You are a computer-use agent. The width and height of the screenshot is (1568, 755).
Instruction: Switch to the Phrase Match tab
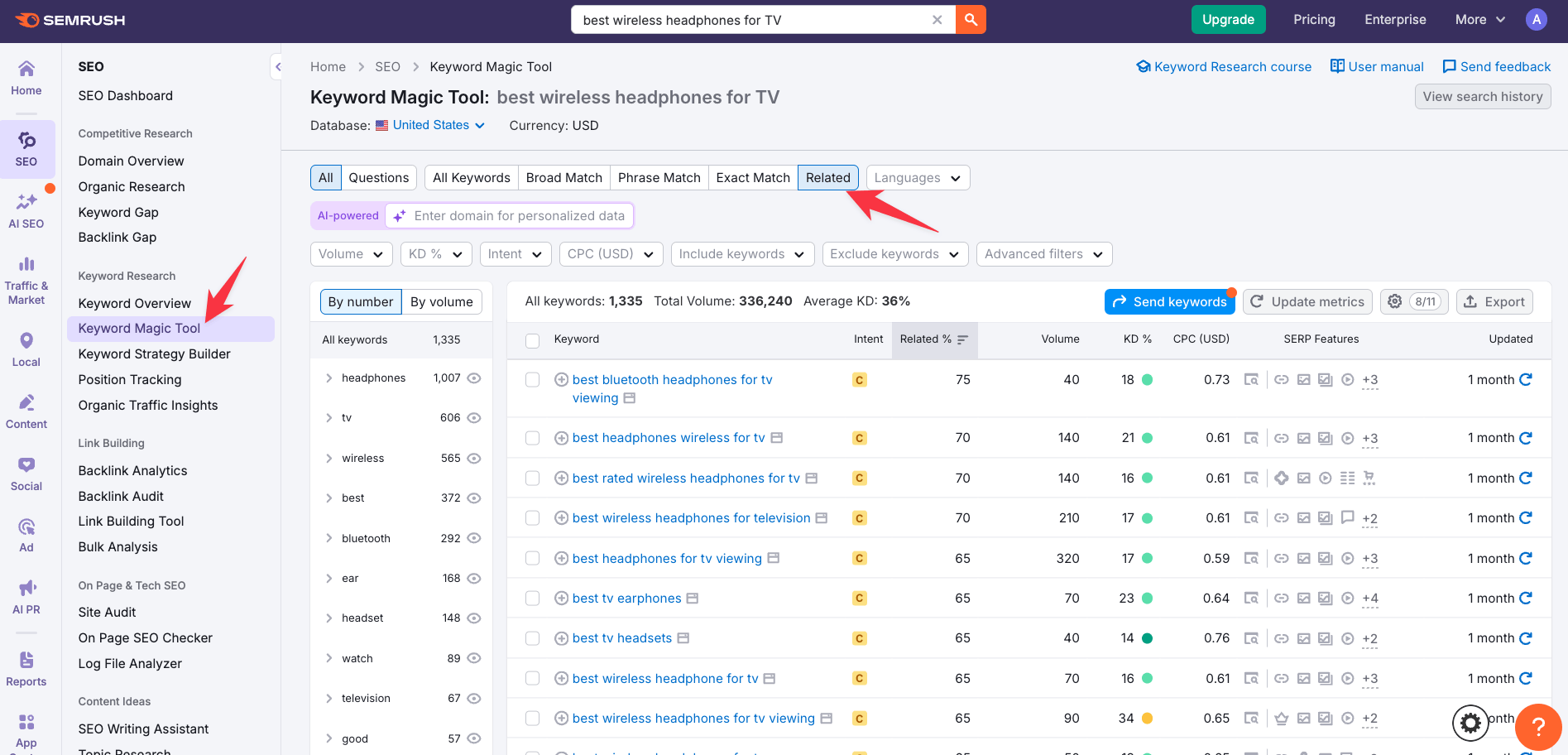(x=659, y=178)
